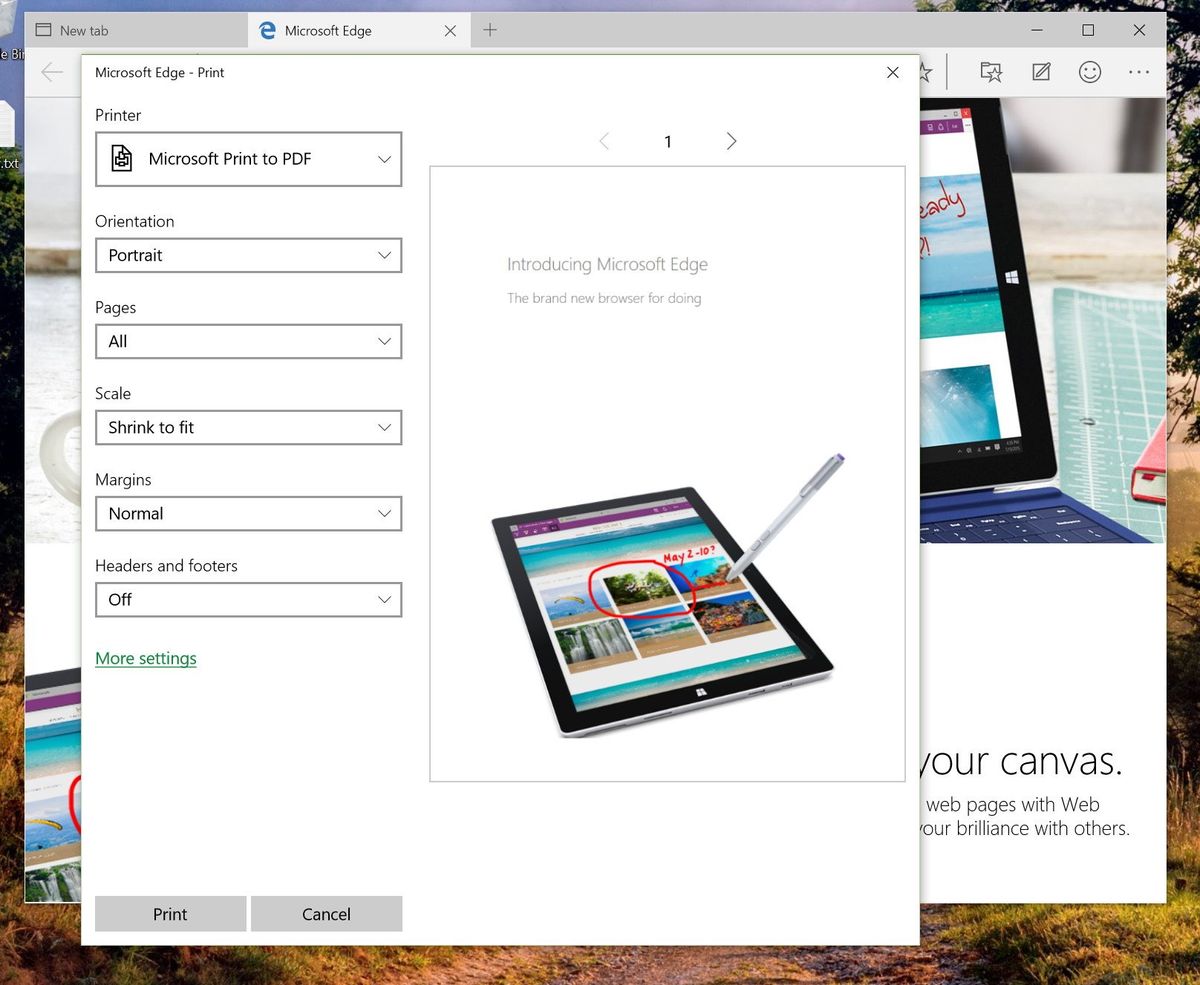
Task: Open the Hub favorites panel icon
Action: [990, 71]
